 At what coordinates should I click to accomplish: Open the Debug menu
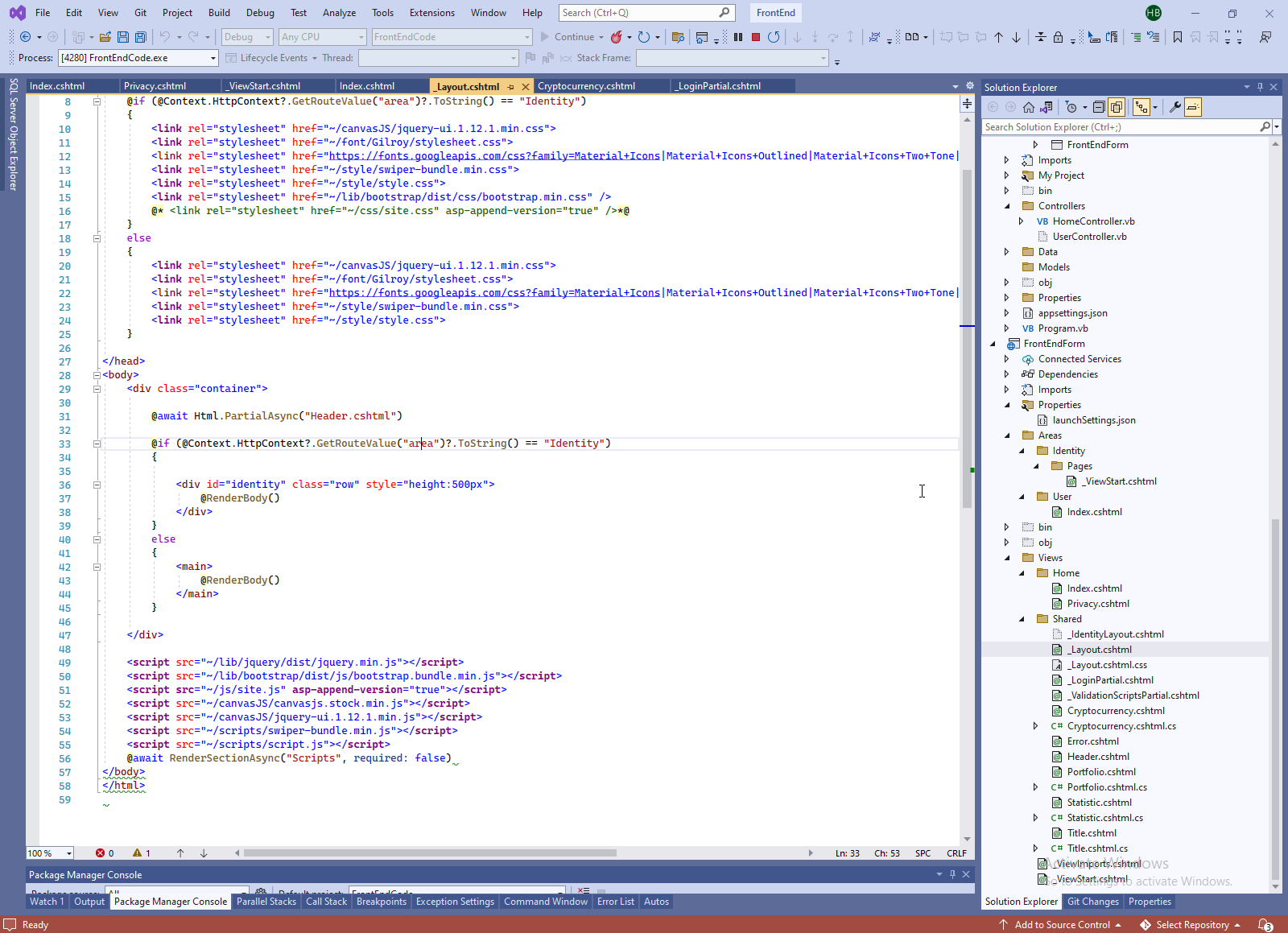coord(259,13)
